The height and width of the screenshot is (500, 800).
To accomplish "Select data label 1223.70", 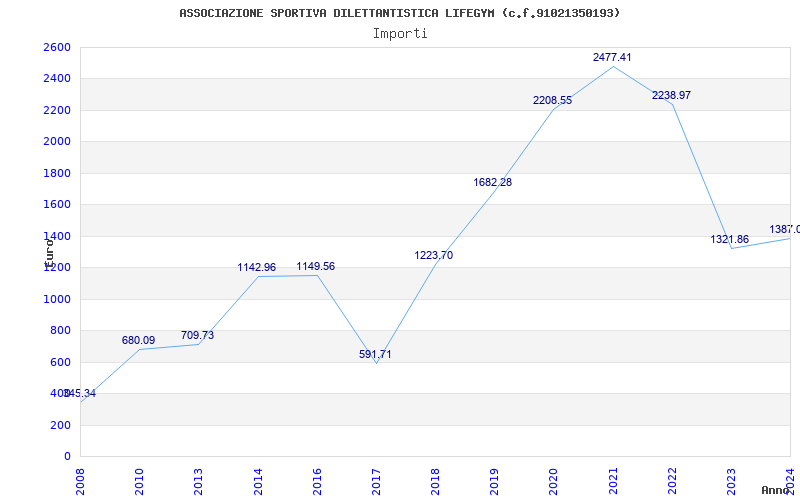I will pyautogui.click(x=433, y=256).
